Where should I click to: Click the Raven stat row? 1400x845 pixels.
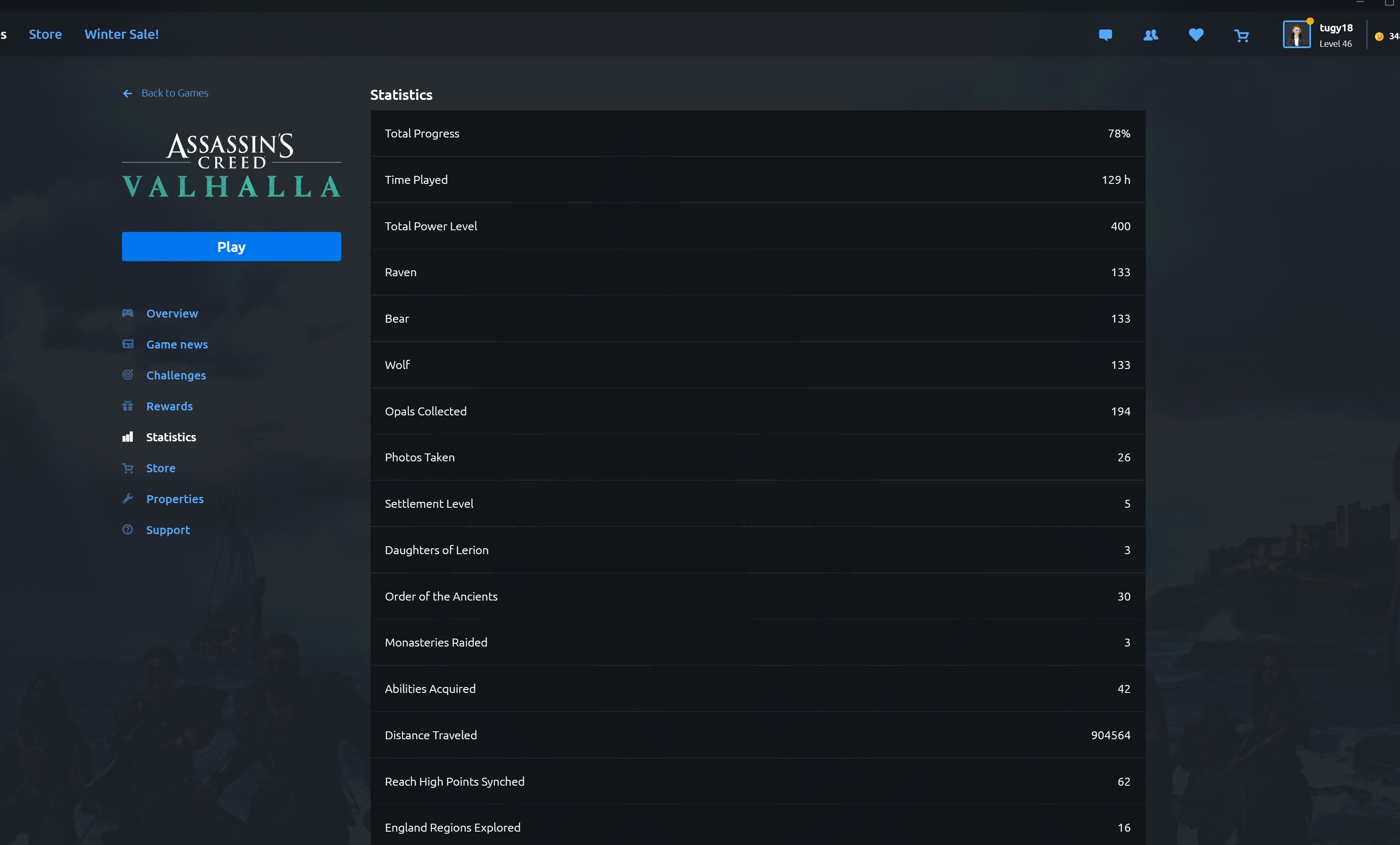click(757, 272)
